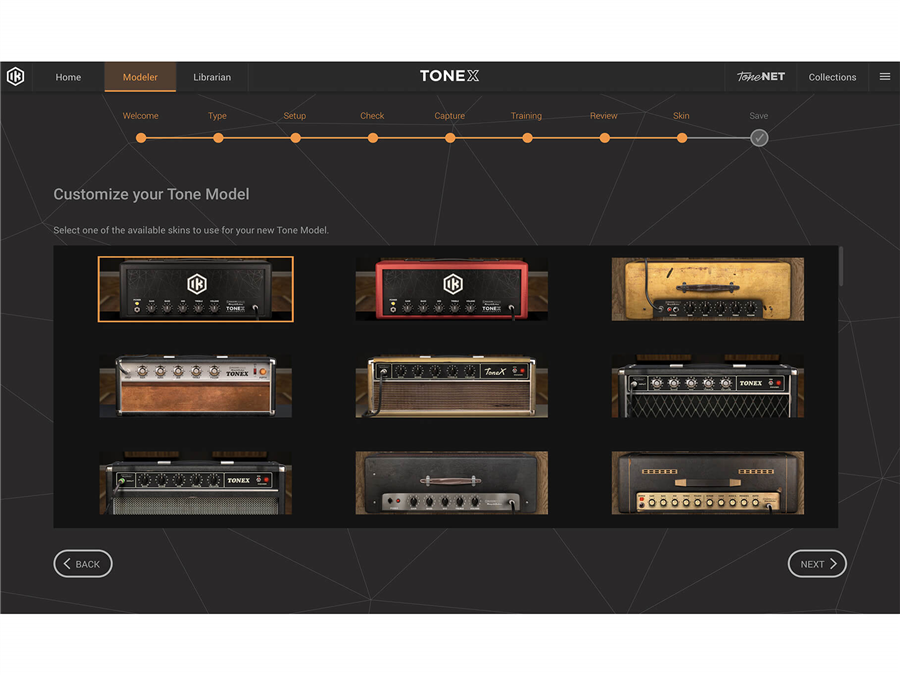The height and width of the screenshot is (675, 900).
Task: Pick the tweed amp skin with handle
Action: [708, 289]
